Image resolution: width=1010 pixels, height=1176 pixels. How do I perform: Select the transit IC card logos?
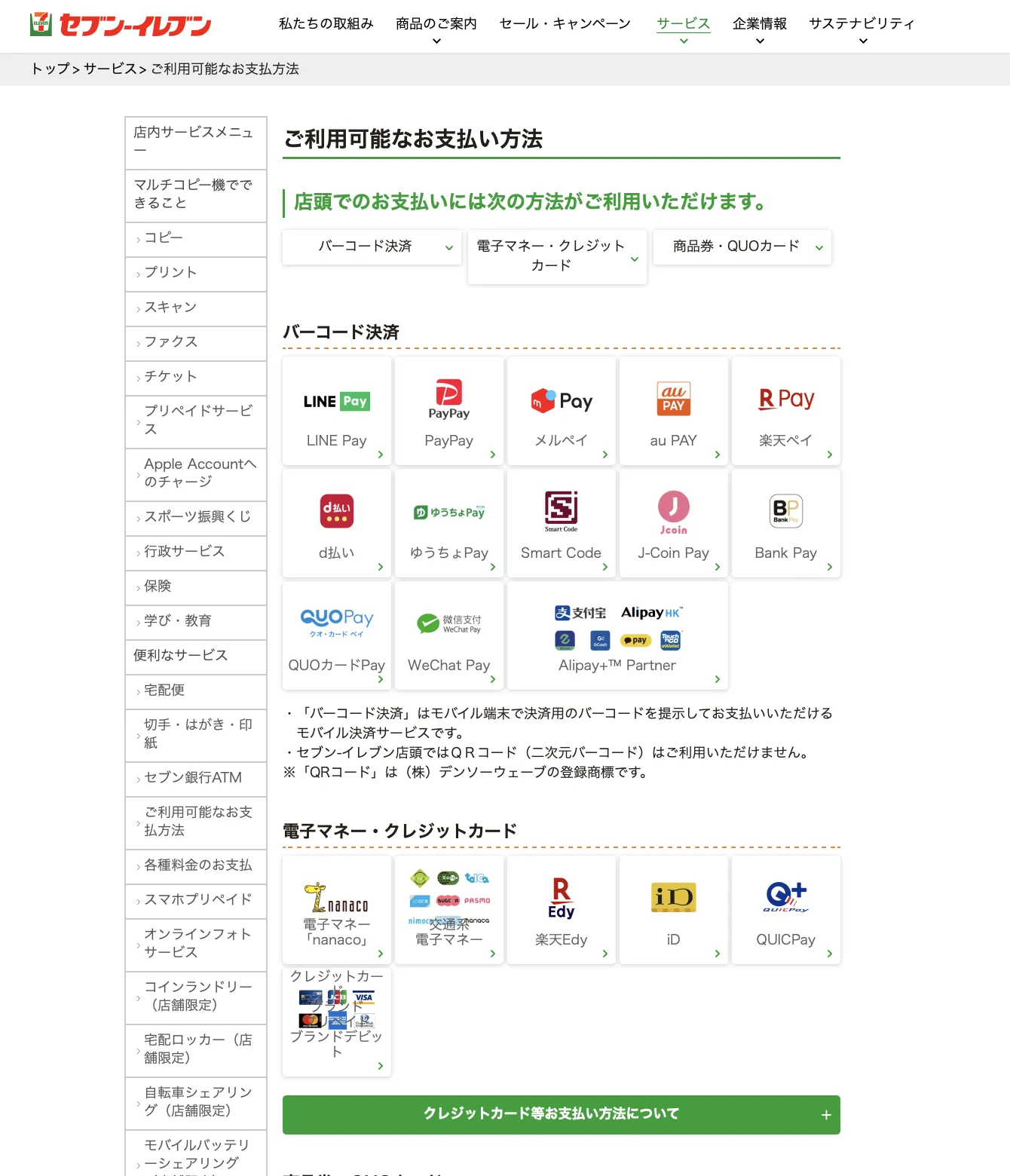[x=449, y=897]
